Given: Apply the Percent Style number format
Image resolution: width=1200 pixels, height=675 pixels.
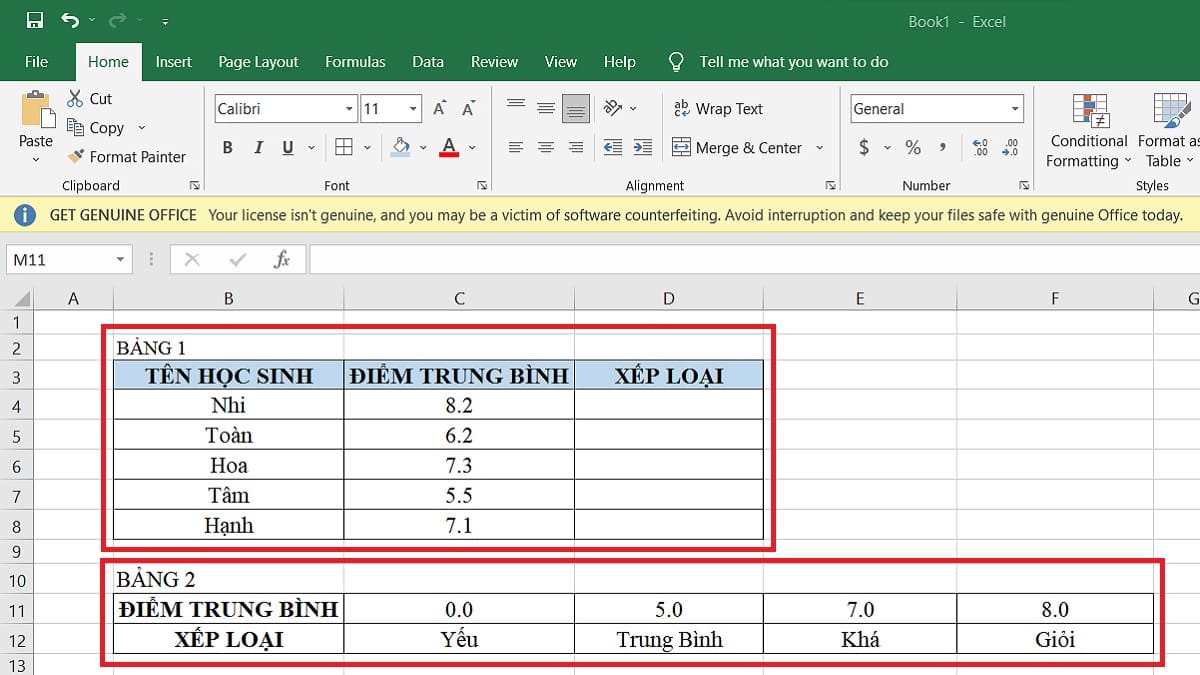Looking at the screenshot, I should pyautogui.click(x=911, y=147).
